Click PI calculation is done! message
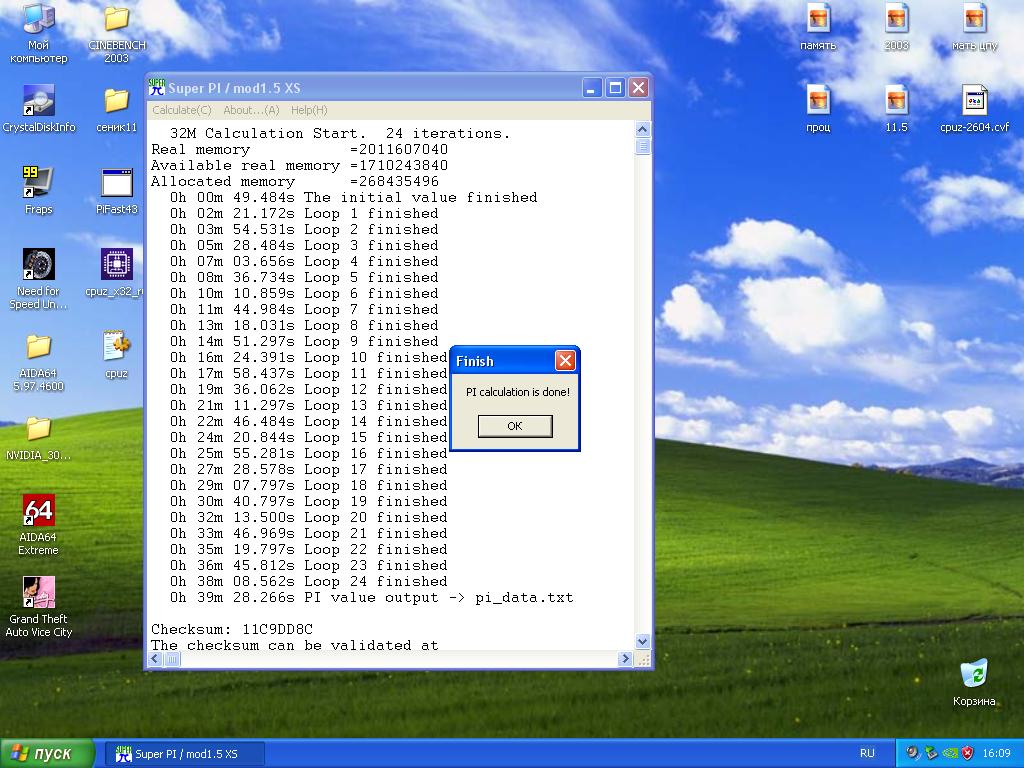Viewport: 1024px width, 768px height. click(x=517, y=392)
